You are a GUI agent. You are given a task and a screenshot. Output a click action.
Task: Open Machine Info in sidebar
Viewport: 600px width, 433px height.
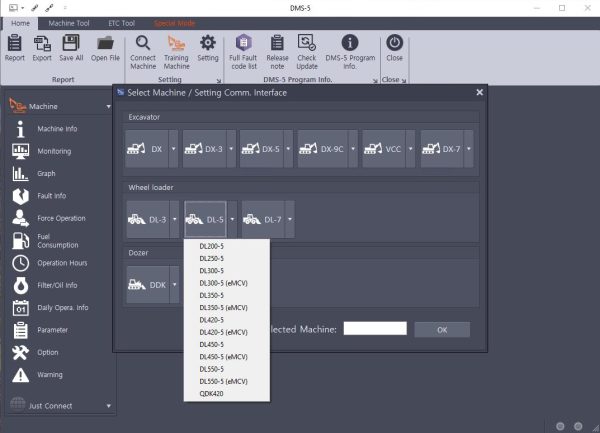[x=57, y=129]
